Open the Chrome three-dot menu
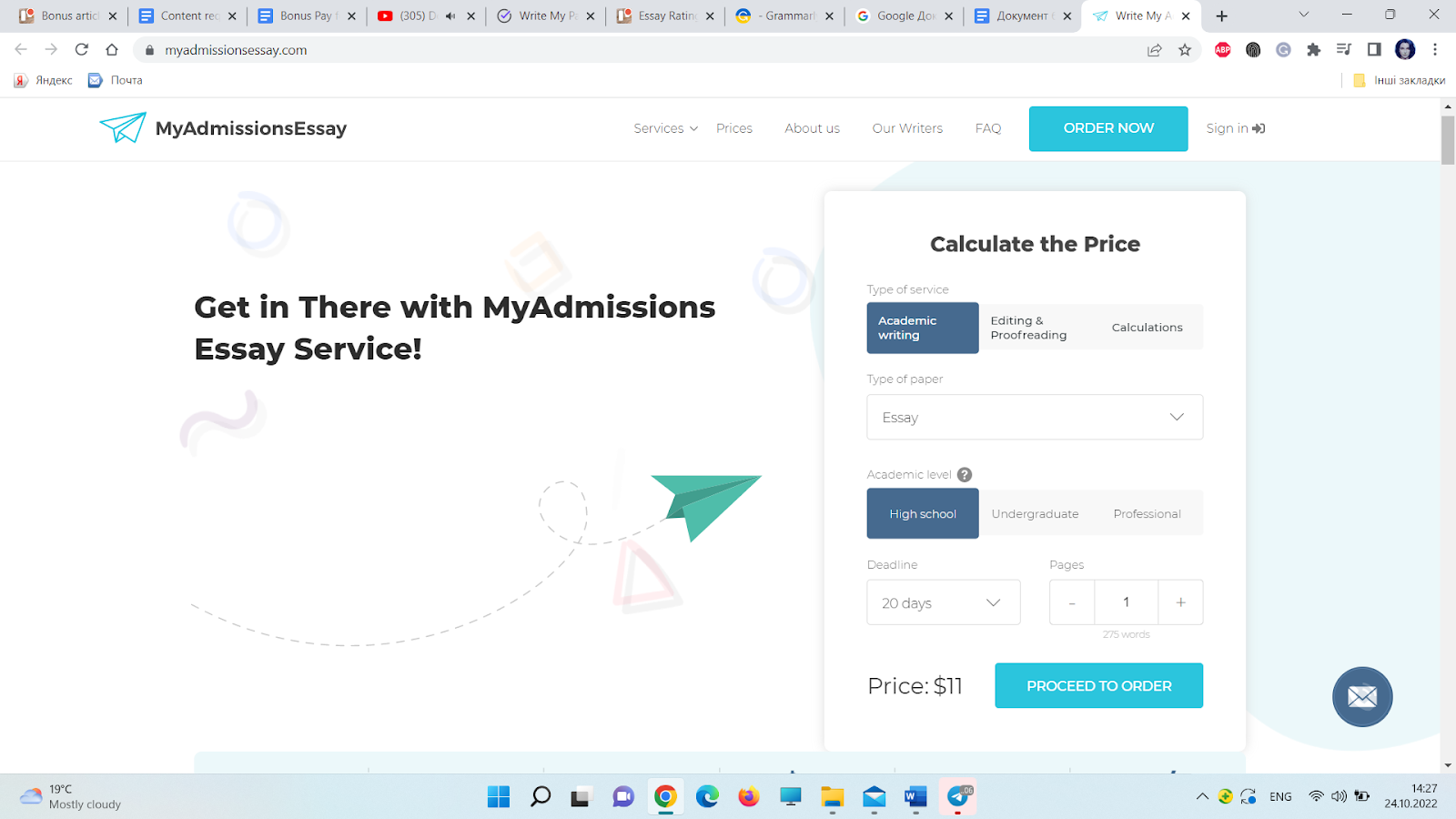1456x819 pixels. tap(1435, 50)
